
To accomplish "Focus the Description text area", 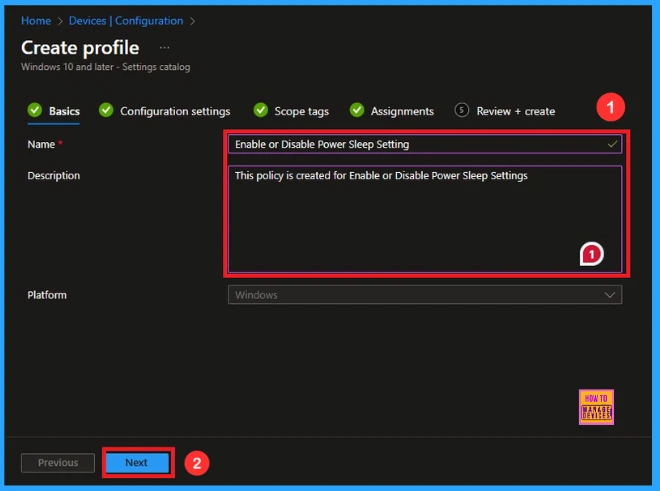I will click(x=425, y=219).
